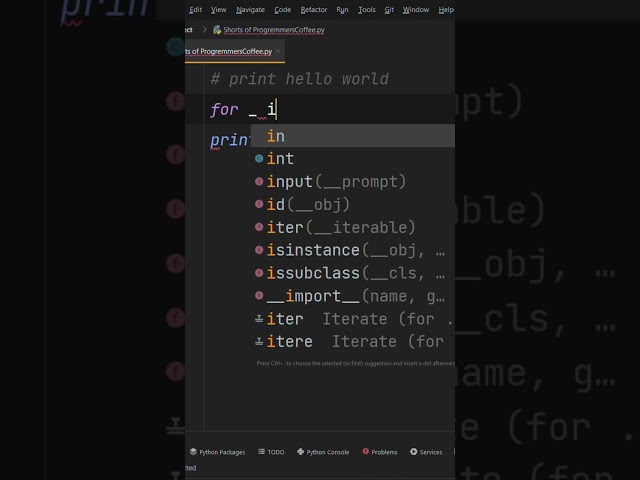Click breadcrumb Shorts of ProgremmersCoffee.py
Image resolution: width=640 pixels, height=480 pixels.
[274, 30]
